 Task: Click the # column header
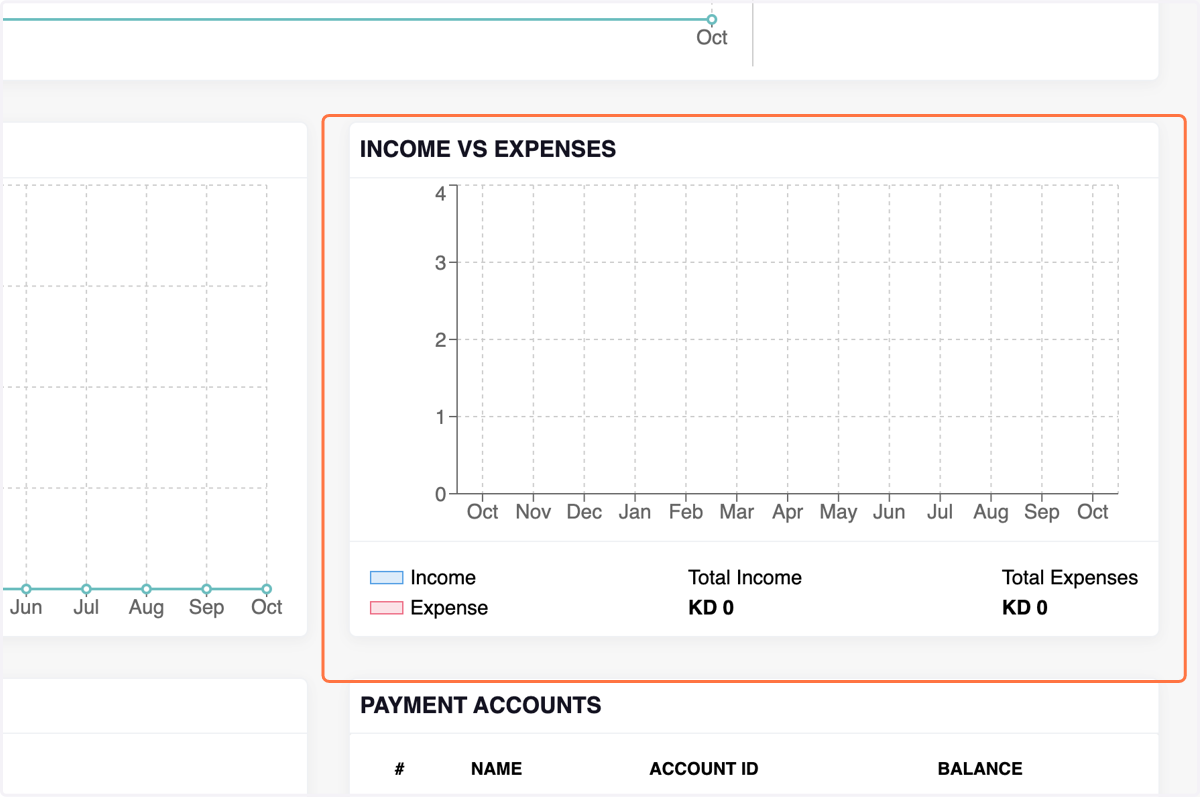pyautogui.click(x=399, y=769)
